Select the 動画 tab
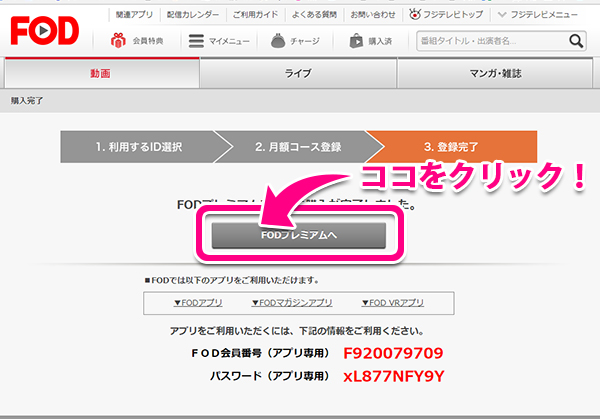The width and height of the screenshot is (600, 419). pos(102,73)
